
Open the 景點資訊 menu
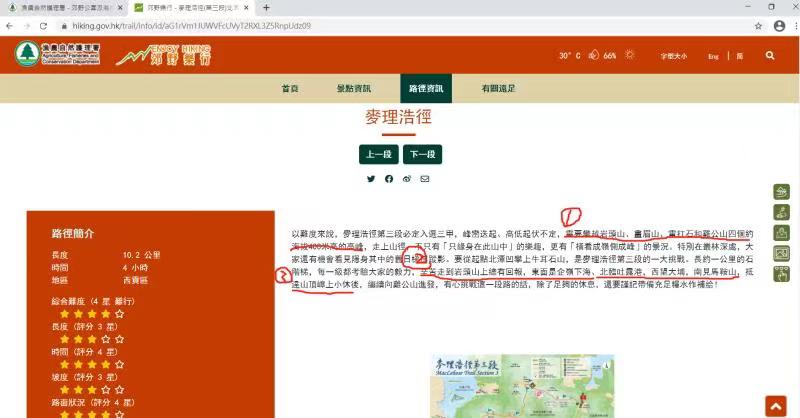pos(355,89)
